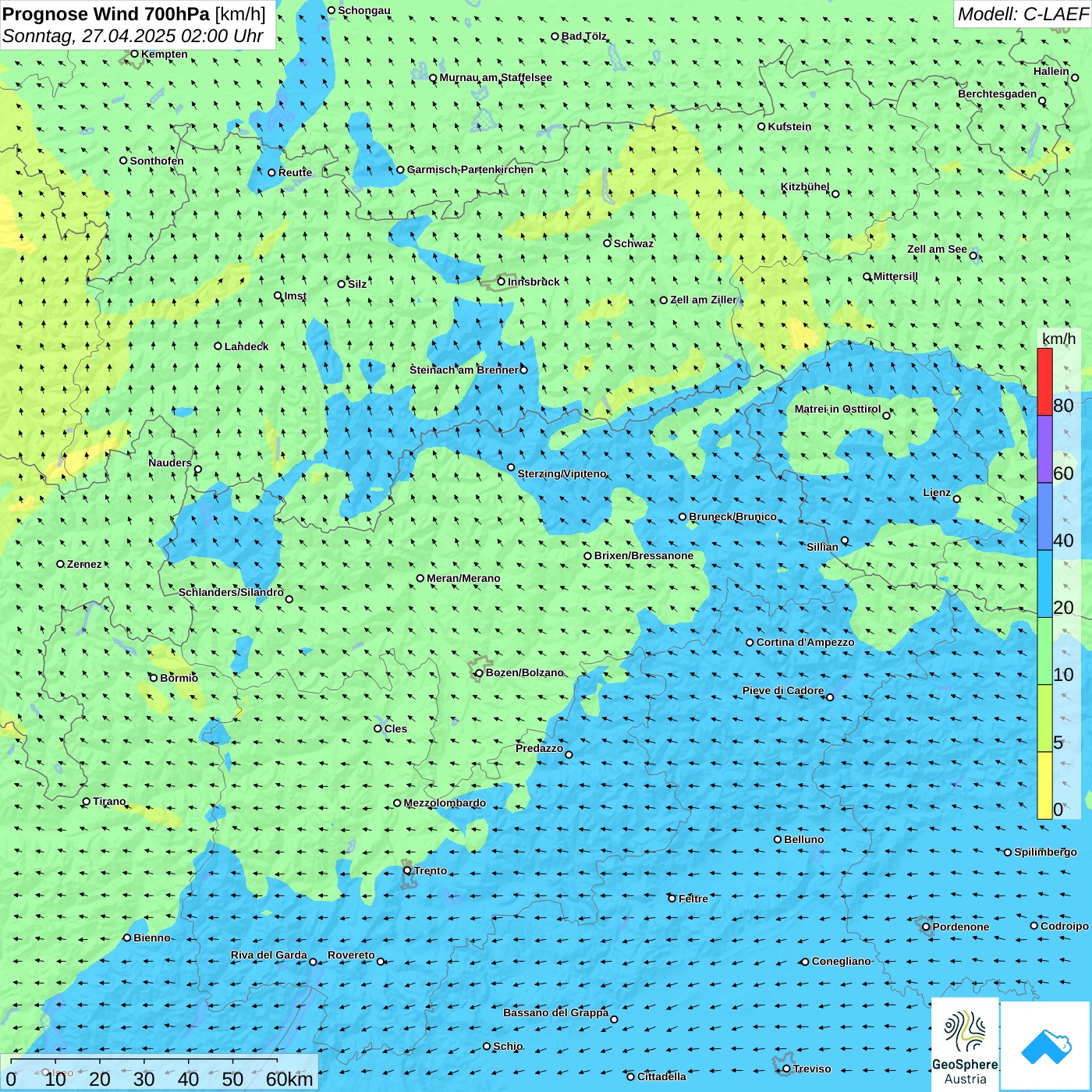Click the Reutte city label
The image size is (1092, 1092).
click(x=295, y=172)
